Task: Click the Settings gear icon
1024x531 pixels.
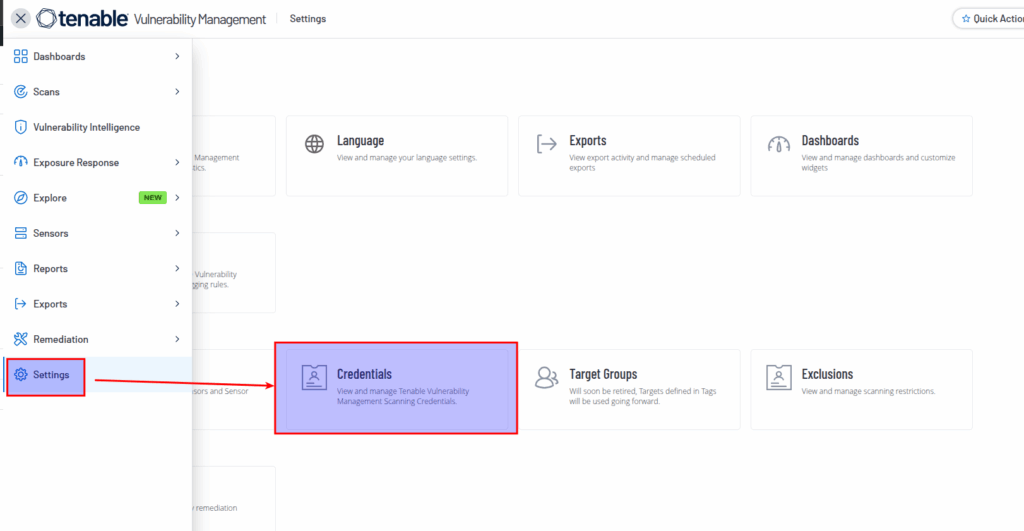Action: coord(20,375)
